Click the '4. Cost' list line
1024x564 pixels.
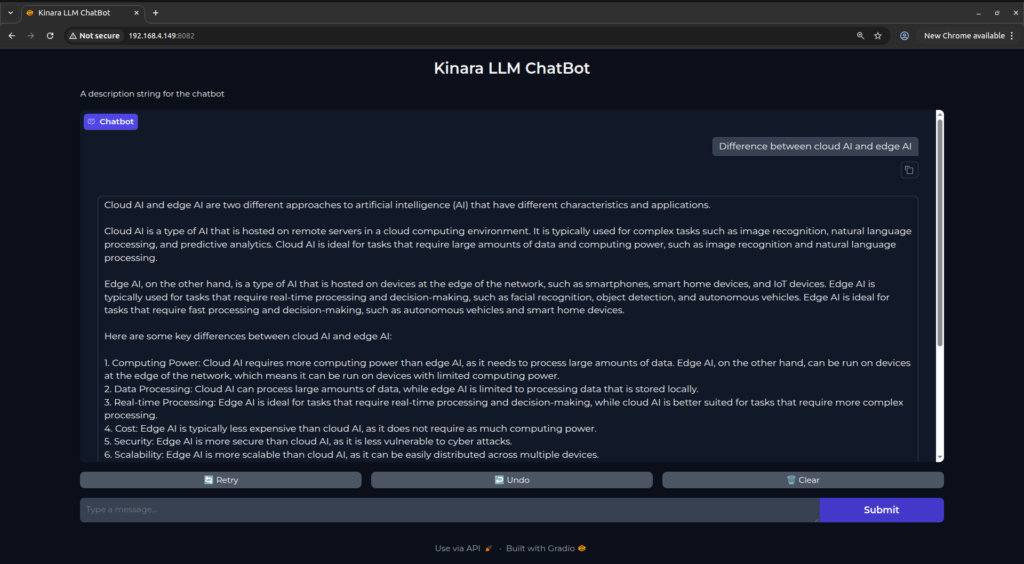(350, 429)
